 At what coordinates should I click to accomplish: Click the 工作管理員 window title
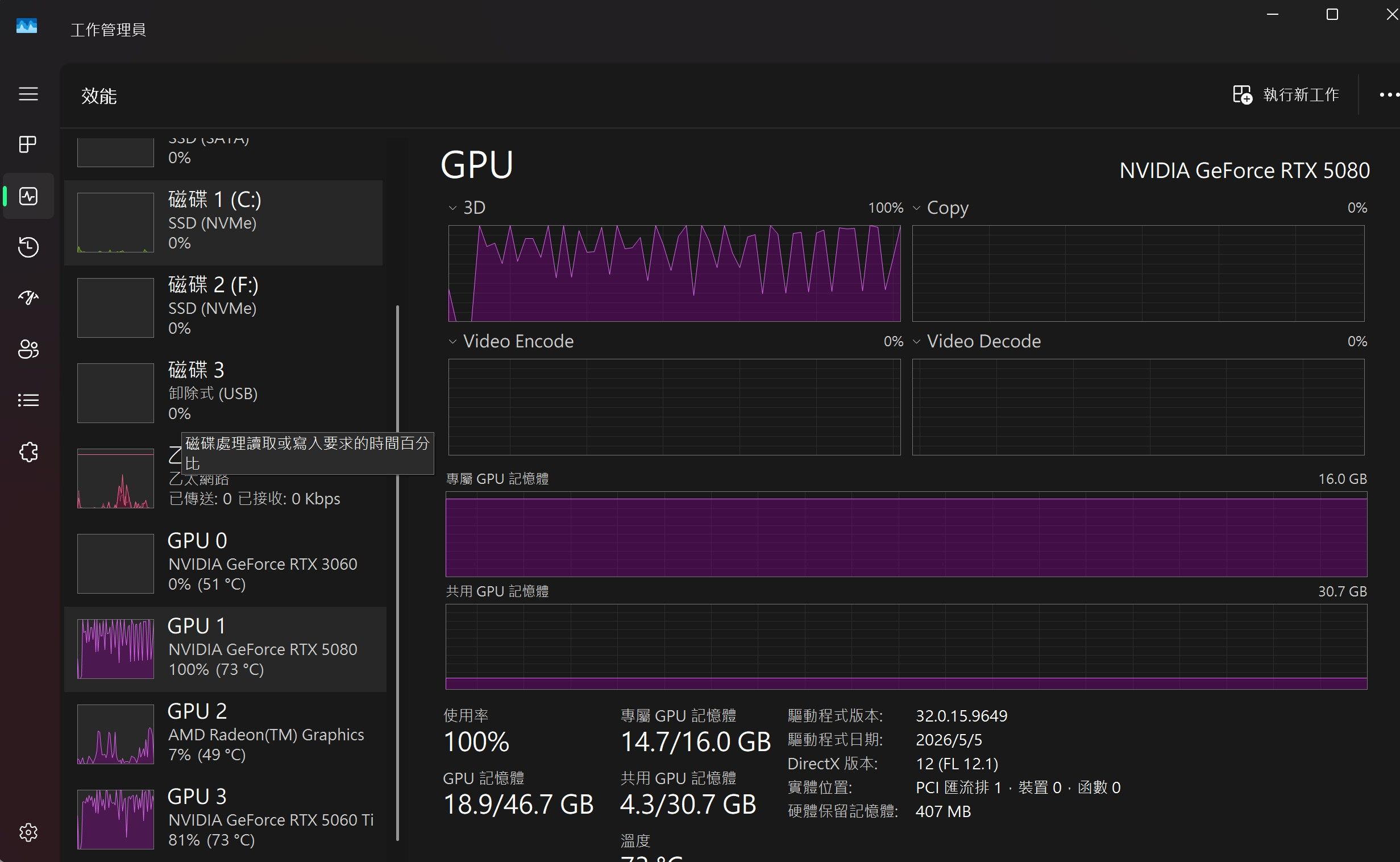[108, 30]
